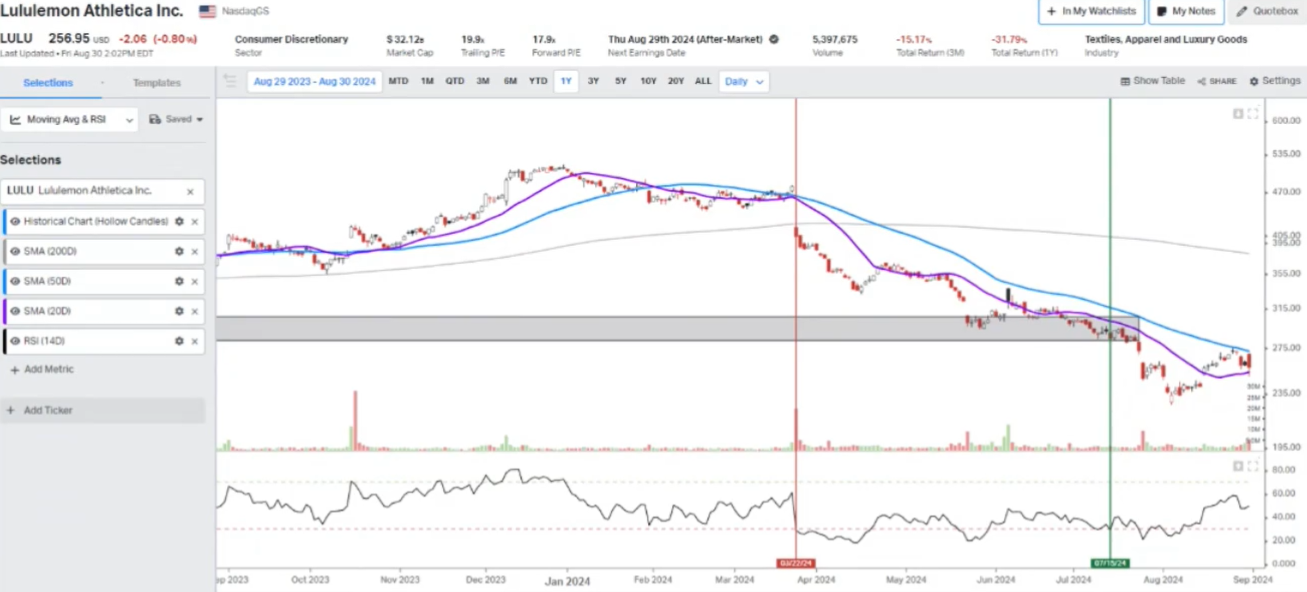Screen dimensions: 1307x592
Task: Toggle visibility eye for RSI (14D)
Action: (15, 341)
